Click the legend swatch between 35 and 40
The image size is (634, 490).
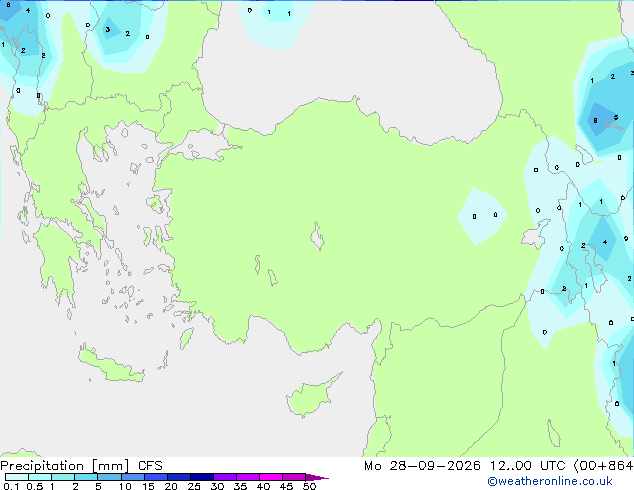pos(247,477)
